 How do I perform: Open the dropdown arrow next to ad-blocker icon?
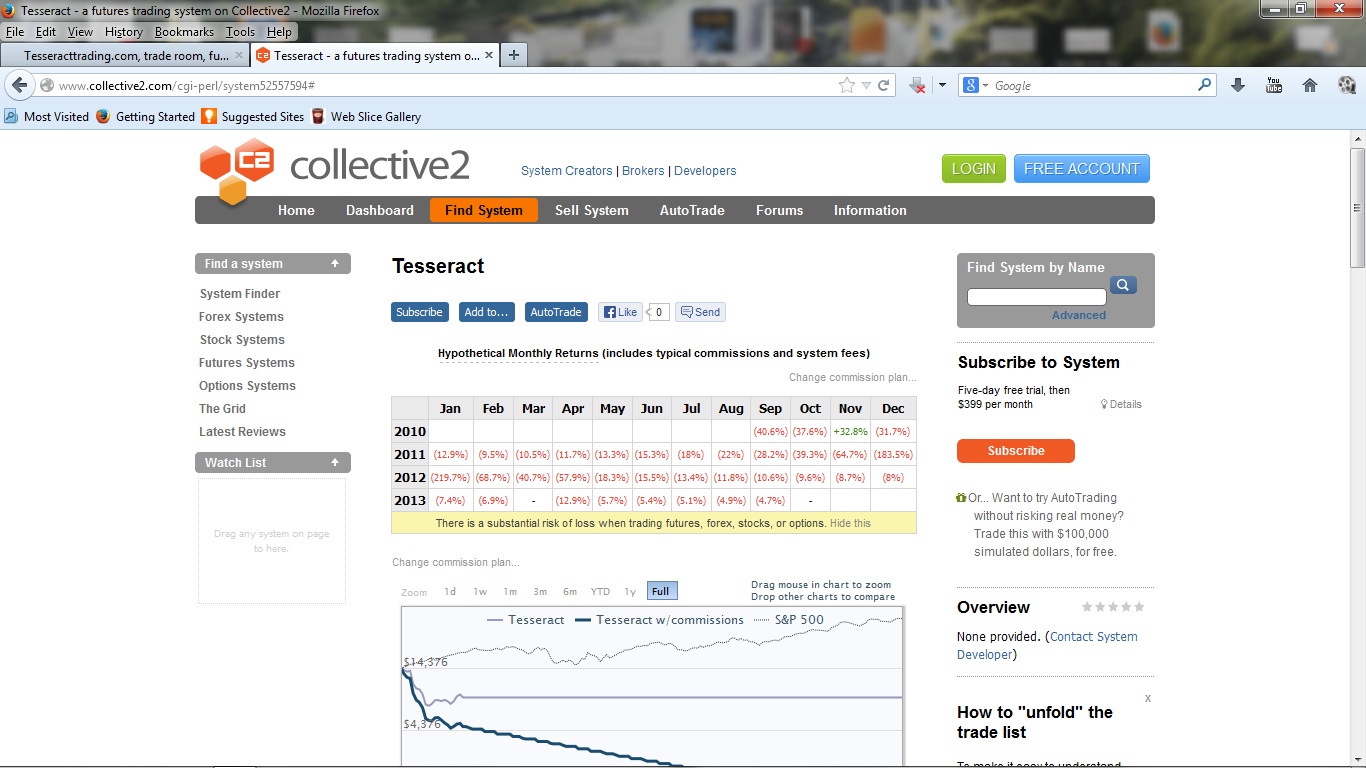point(942,86)
